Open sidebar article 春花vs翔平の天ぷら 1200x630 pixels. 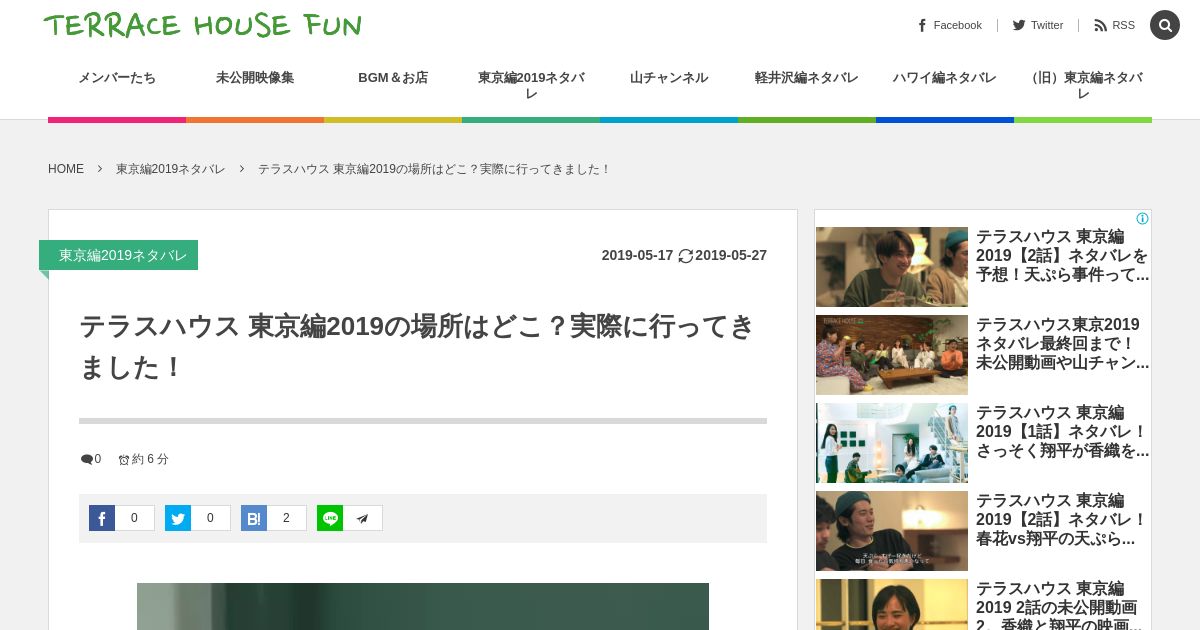click(x=1062, y=520)
